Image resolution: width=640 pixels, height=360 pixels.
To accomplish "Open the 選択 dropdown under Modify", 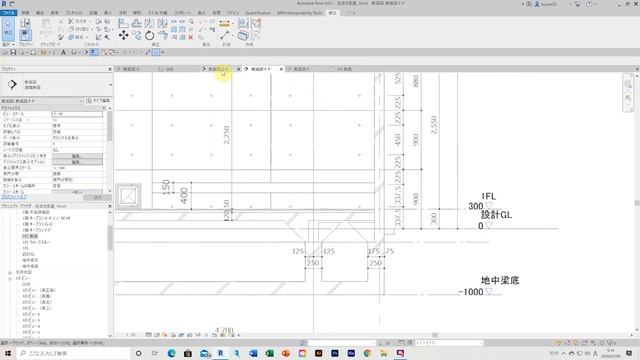I will click(8, 44).
